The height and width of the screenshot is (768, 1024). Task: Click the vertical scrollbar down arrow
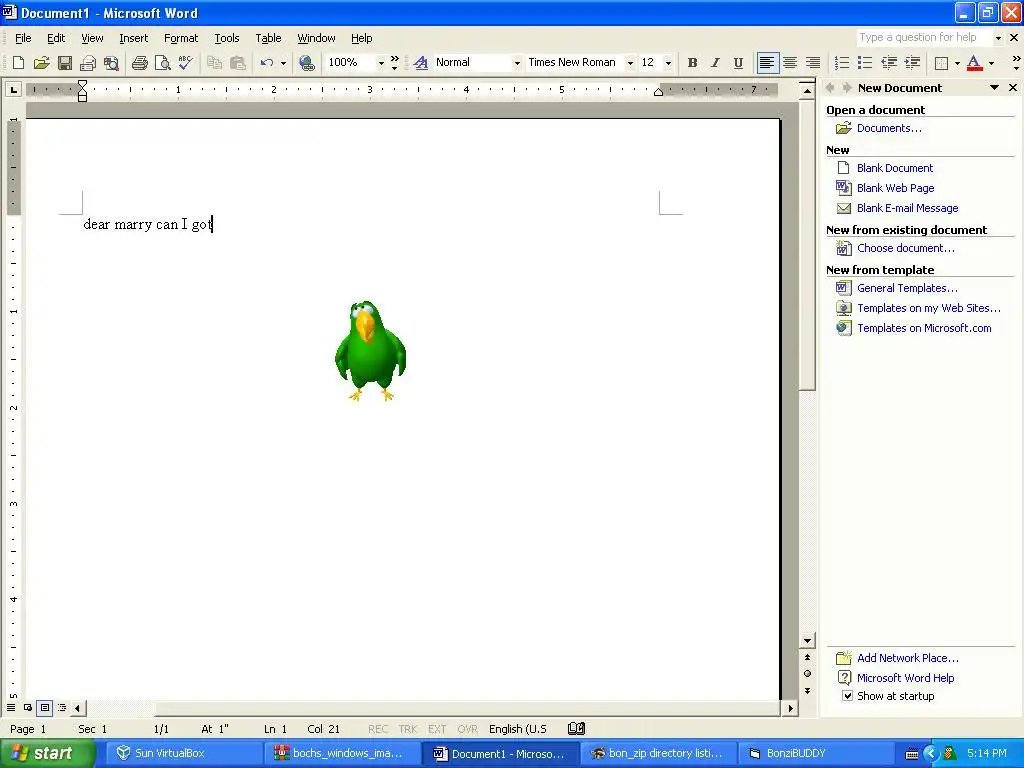click(x=807, y=641)
